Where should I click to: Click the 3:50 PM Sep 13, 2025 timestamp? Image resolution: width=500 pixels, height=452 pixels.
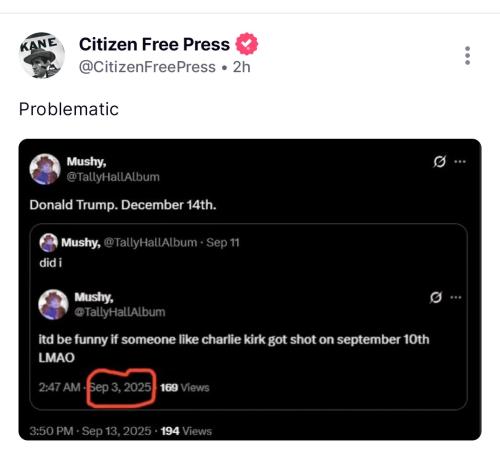90,431
